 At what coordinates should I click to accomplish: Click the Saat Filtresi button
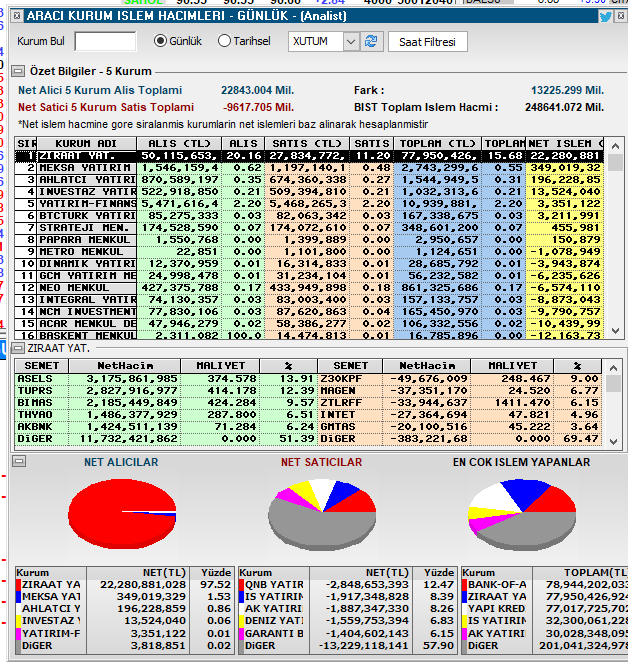pyautogui.click(x=427, y=42)
